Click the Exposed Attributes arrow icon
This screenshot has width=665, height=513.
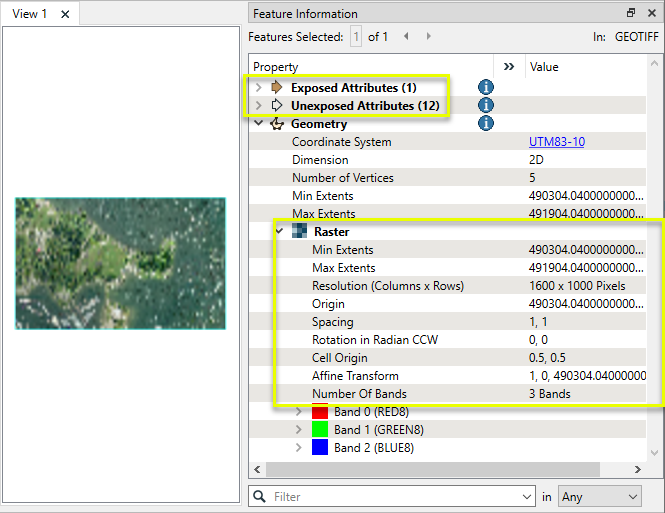pos(277,88)
